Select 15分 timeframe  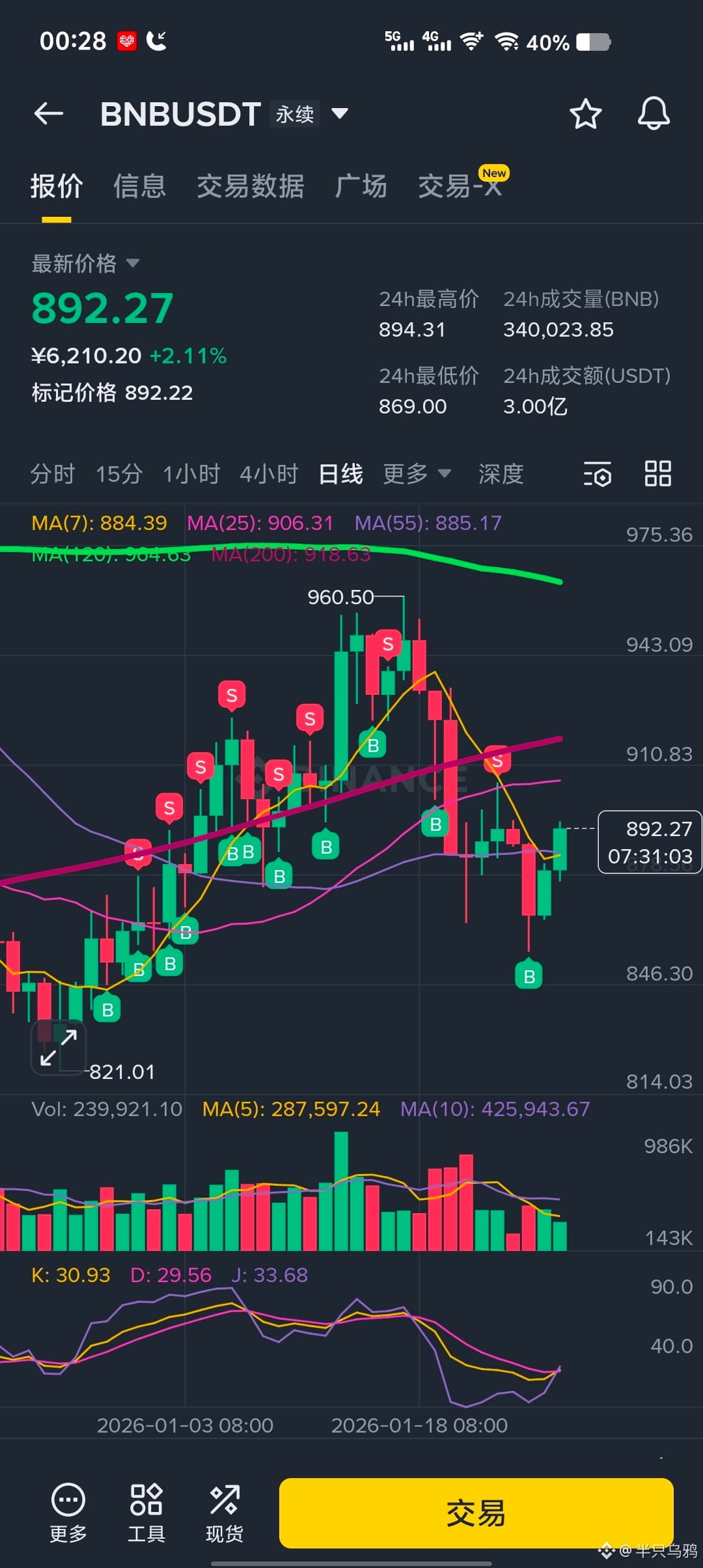[119, 473]
